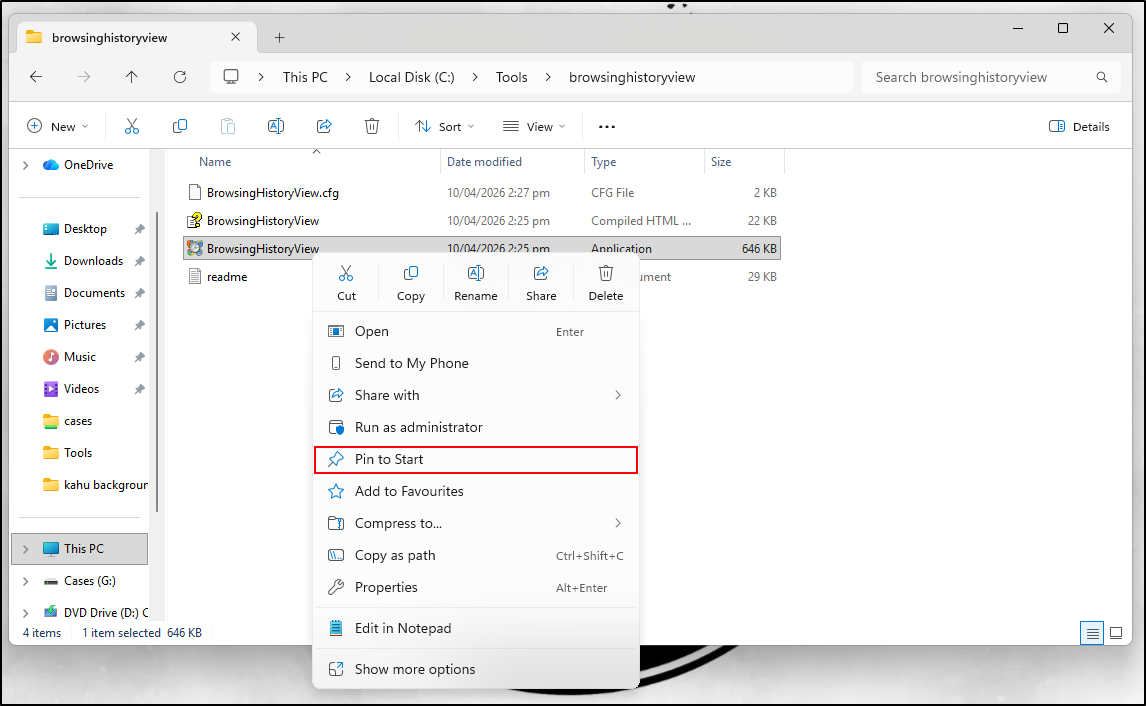Expand the DVD Drive (D:) node
The height and width of the screenshot is (706, 1146).
point(26,612)
